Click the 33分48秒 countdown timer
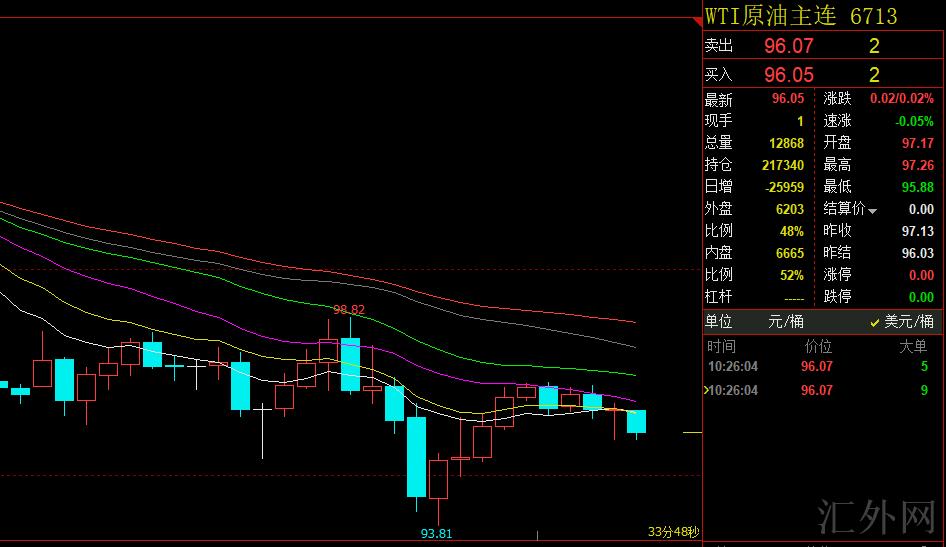The height and width of the screenshot is (547, 946). [x=673, y=532]
